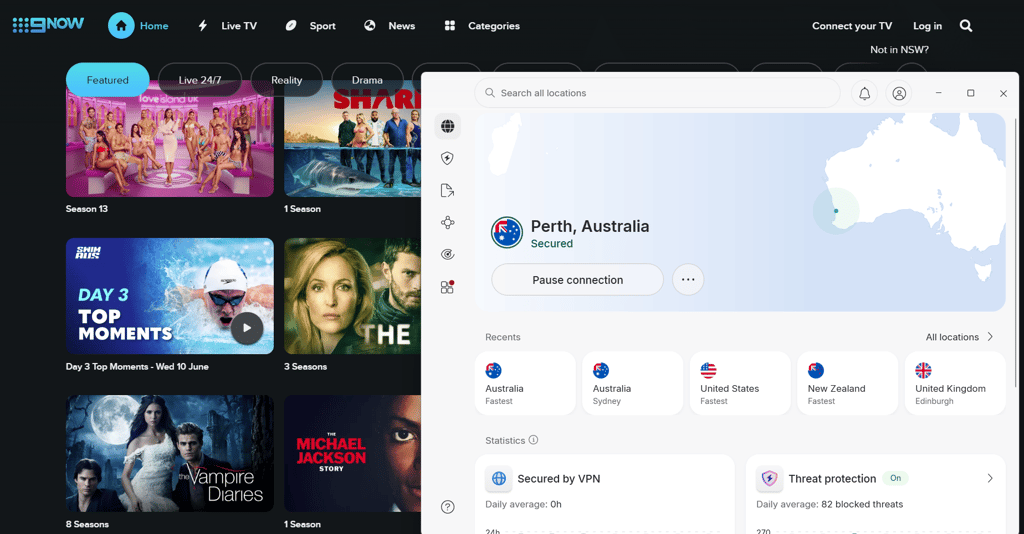Select the Live 24/7 tab

tap(200, 80)
